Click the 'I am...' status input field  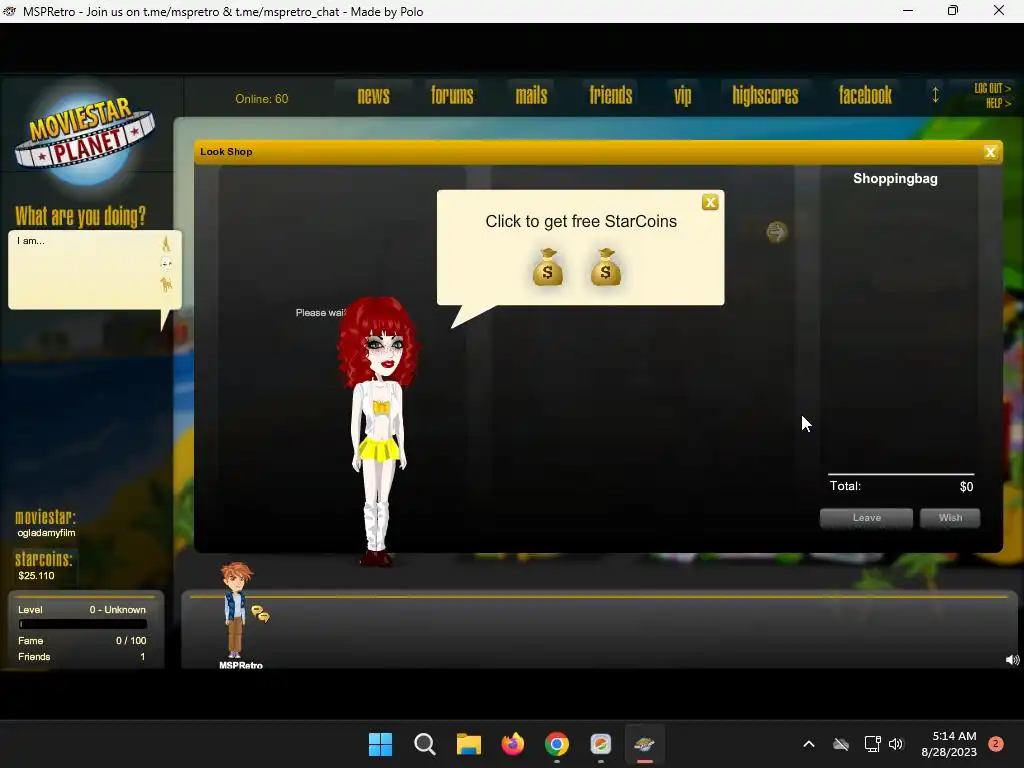click(84, 269)
